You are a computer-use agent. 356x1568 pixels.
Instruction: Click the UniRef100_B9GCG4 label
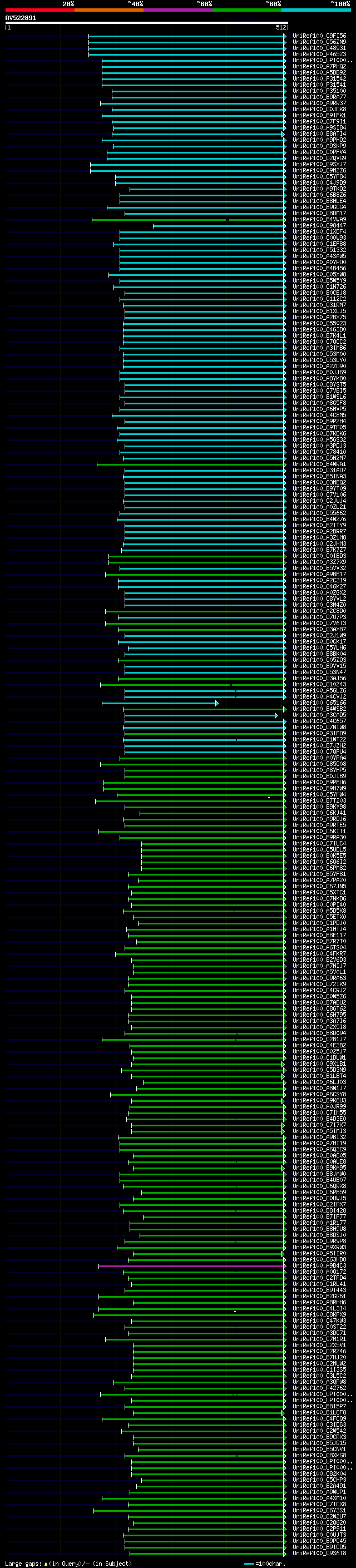click(x=319, y=207)
